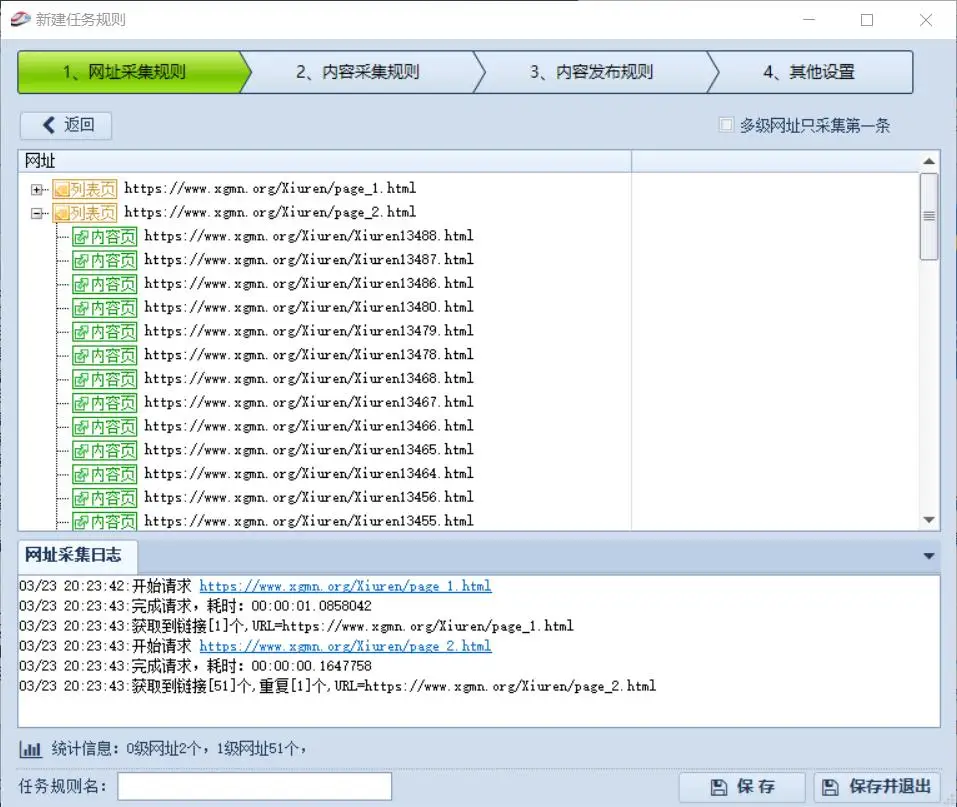Image resolution: width=957 pixels, height=807 pixels.
Task: Select URL Xiuren13468.html row text
Action: click(x=309, y=379)
